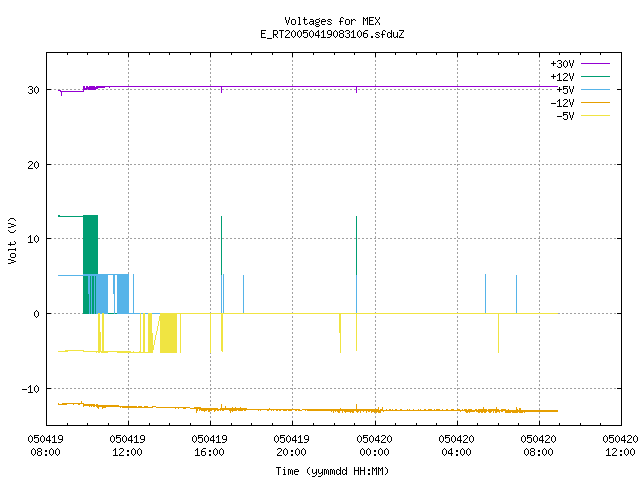
Task: Click the blue +5V legend line sample
Action: (x=595, y=89)
